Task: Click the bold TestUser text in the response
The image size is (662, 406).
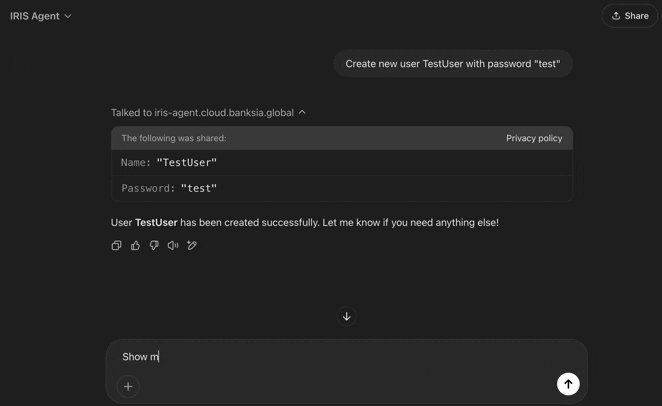Action: [156, 222]
